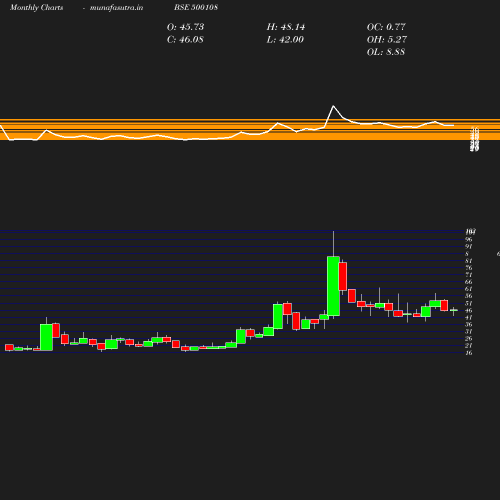The image size is (500, 500).
Task: Click the 'OH: 5.27' value
Action: (x=387, y=40)
